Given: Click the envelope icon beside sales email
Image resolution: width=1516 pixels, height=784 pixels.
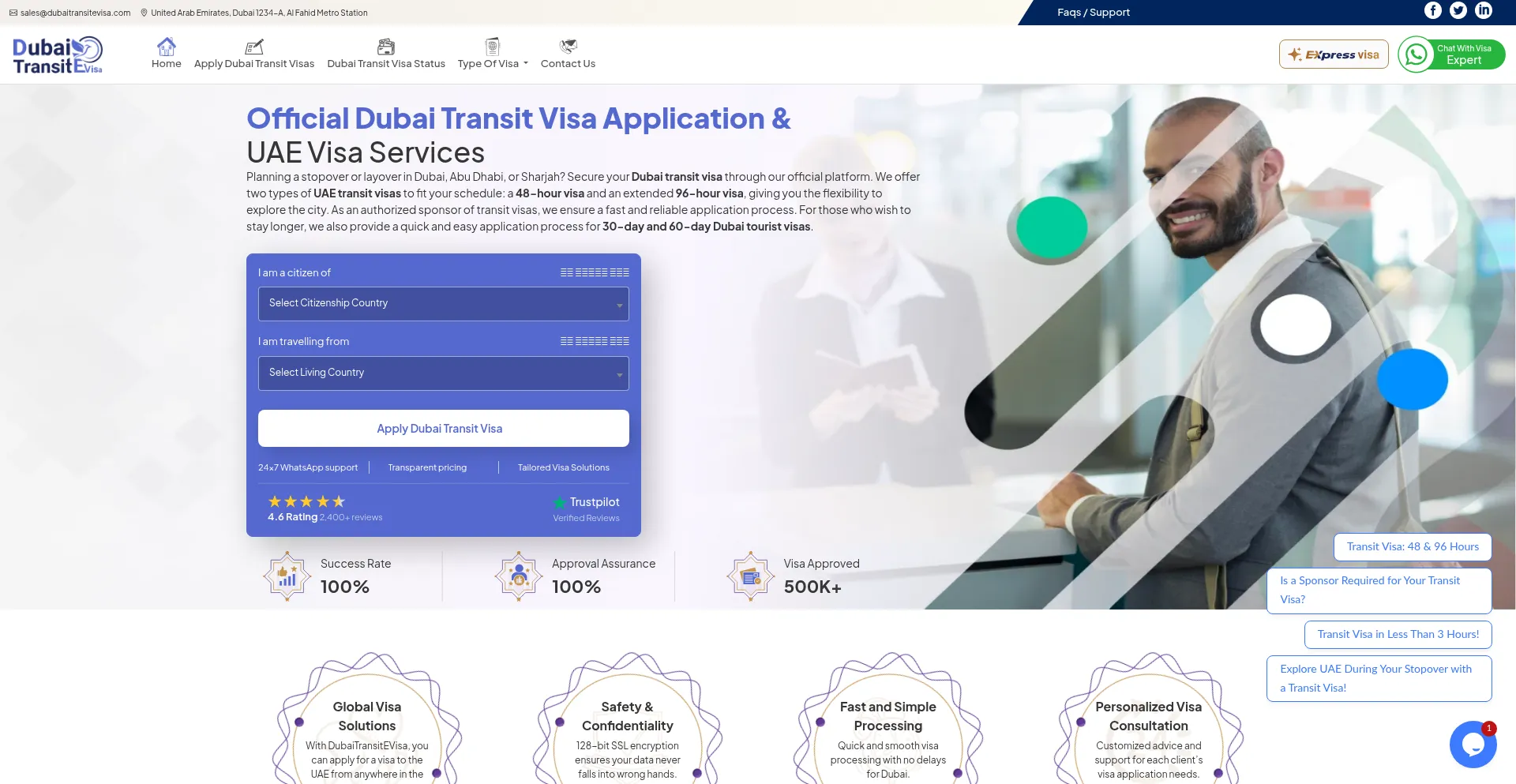Looking at the screenshot, I should click(x=13, y=13).
